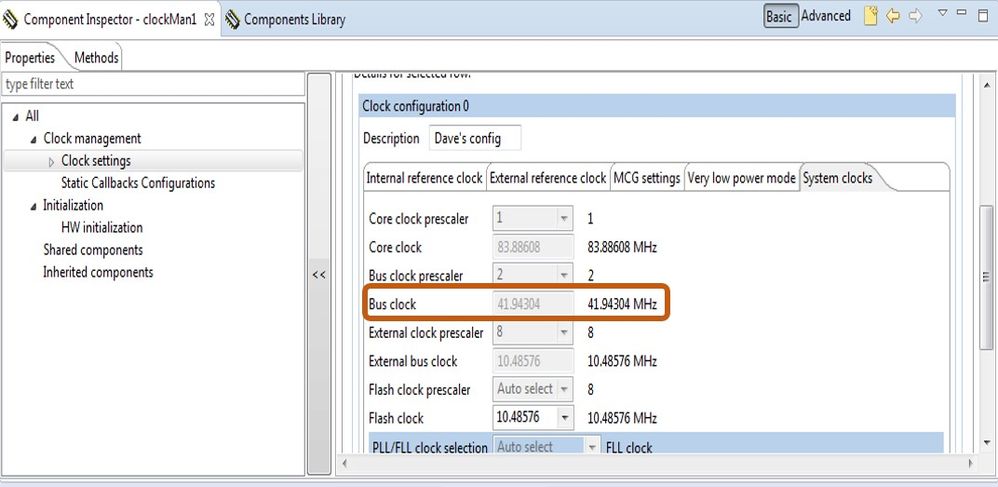Click the Description text field
Image resolution: width=998 pixels, height=487 pixels.
(x=475, y=138)
